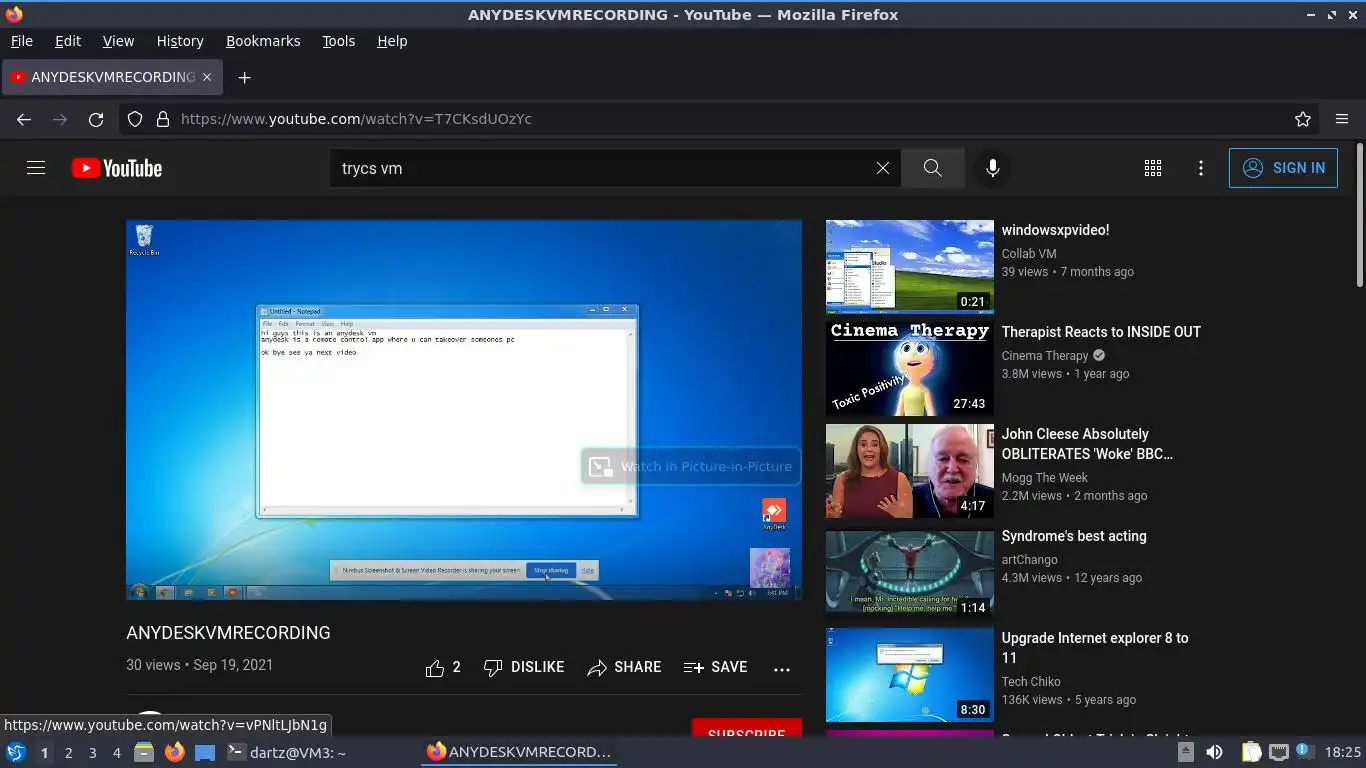Open the Help menu
Screen dimensions: 1366x768
[392, 41]
